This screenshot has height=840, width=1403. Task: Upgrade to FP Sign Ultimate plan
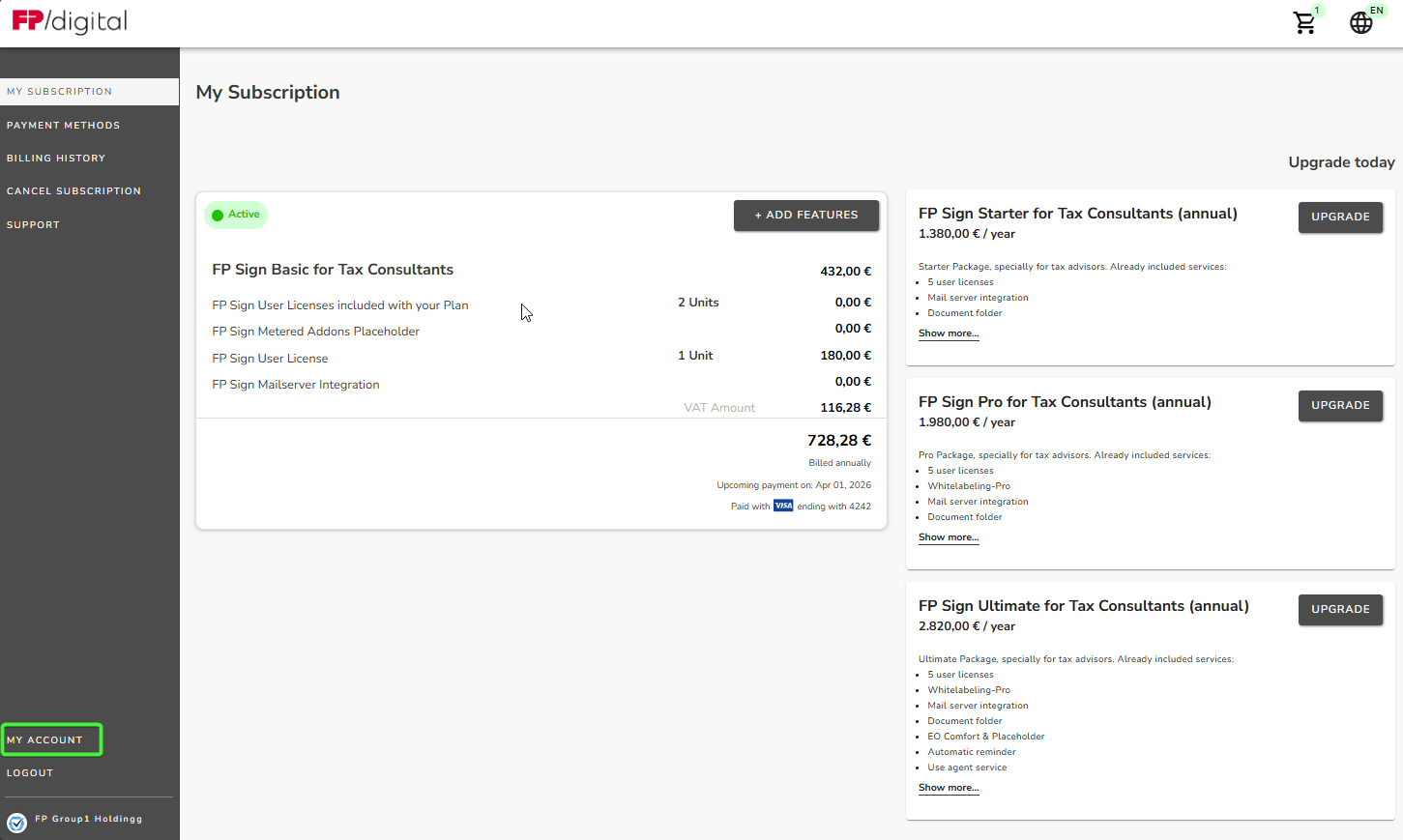(x=1340, y=609)
